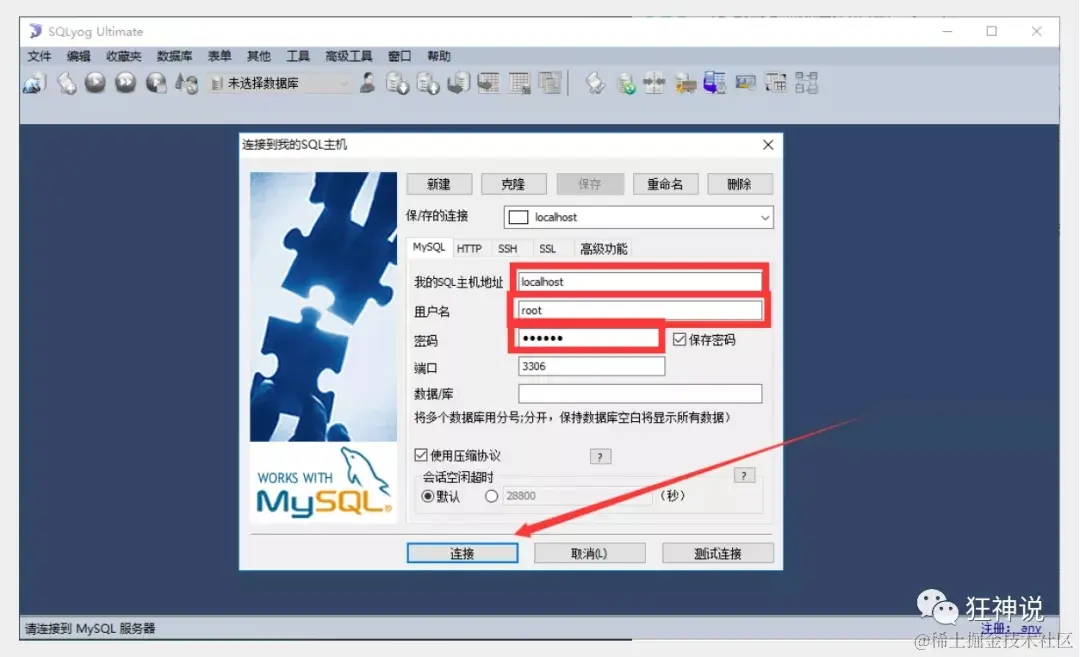Click the database restore arrow icon
The width and height of the screenshot is (1080, 657).
[x=458, y=83]
